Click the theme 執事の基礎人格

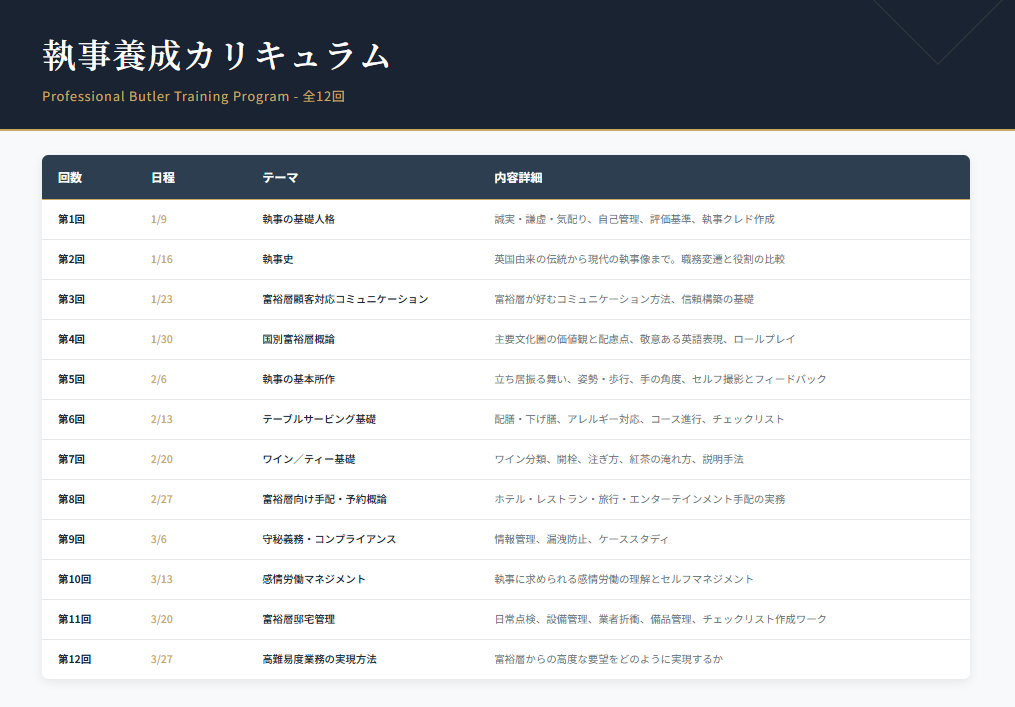[298, 219]
